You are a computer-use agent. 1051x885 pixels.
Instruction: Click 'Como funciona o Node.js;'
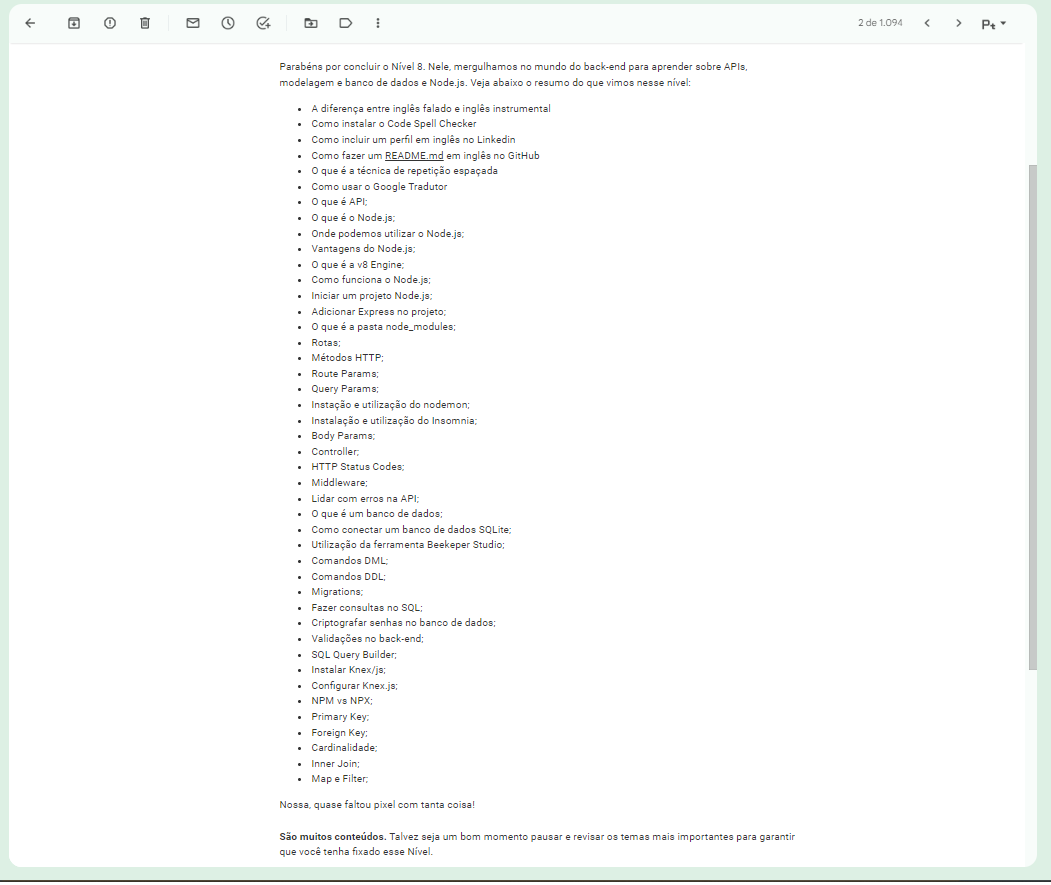pyautogui.click(x=371, y=280)
